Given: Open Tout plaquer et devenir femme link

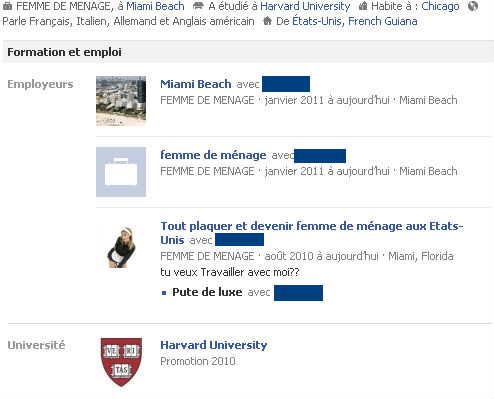Looking at the screenshot, I should coord(312,233).
